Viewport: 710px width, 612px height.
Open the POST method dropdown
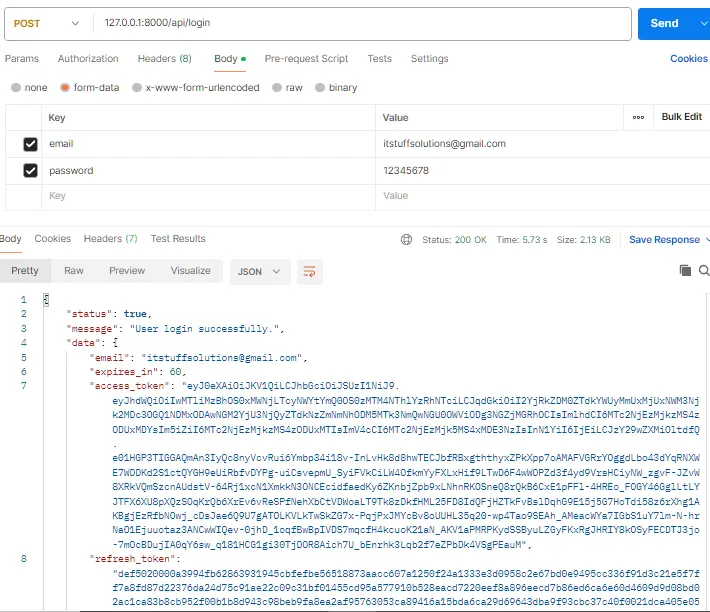(x=46, y=24)
